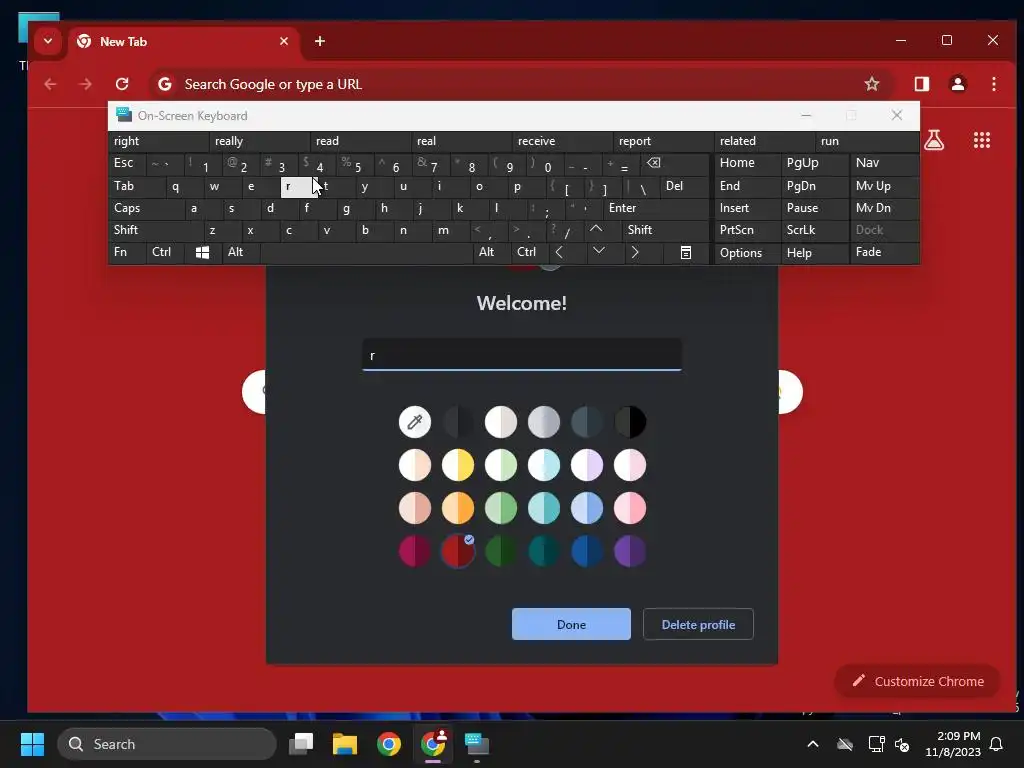Viewport: 1024px width, 768px height.
Task: Reload the page with refresh icon
Action: click(x=122, y=84)
